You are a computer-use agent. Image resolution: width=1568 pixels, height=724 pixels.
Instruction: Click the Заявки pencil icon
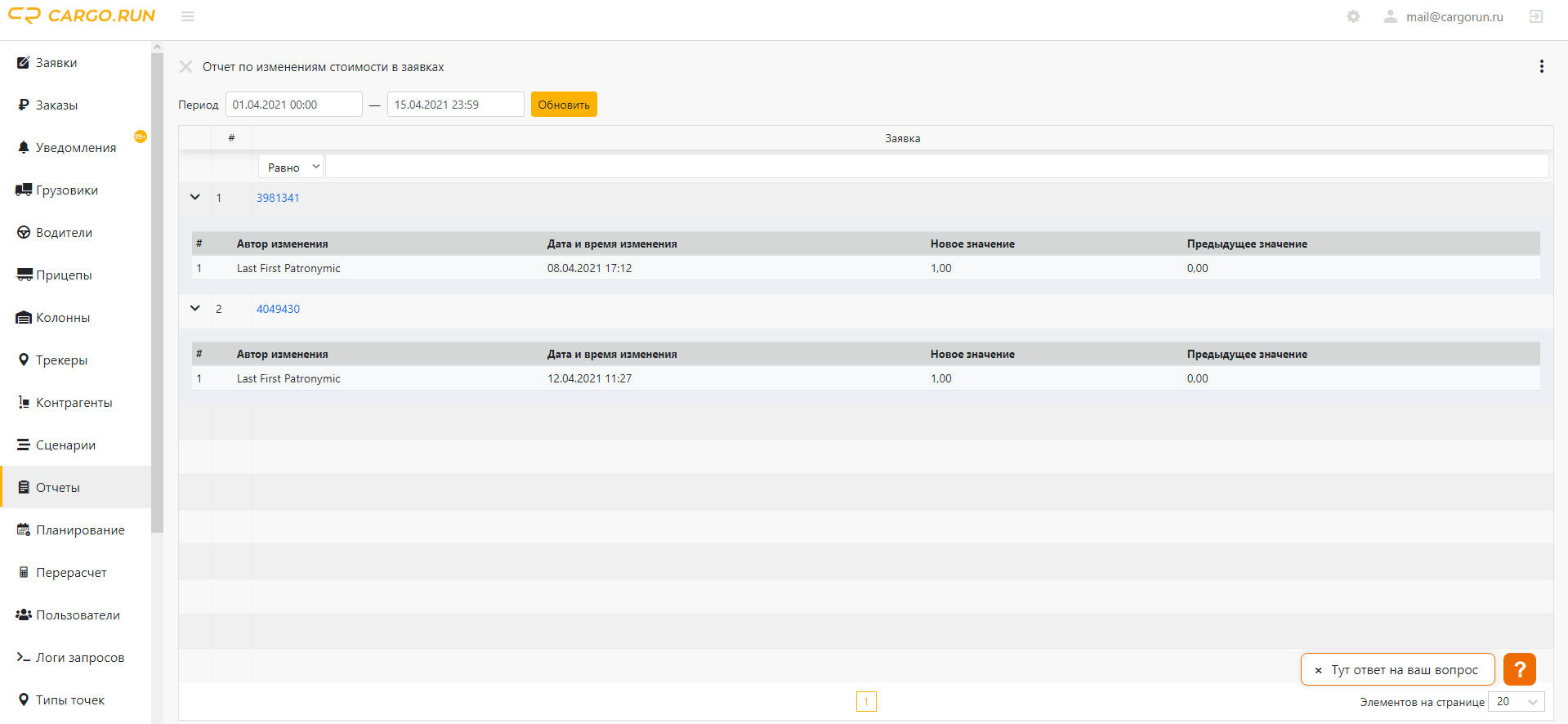click(24, 62)
